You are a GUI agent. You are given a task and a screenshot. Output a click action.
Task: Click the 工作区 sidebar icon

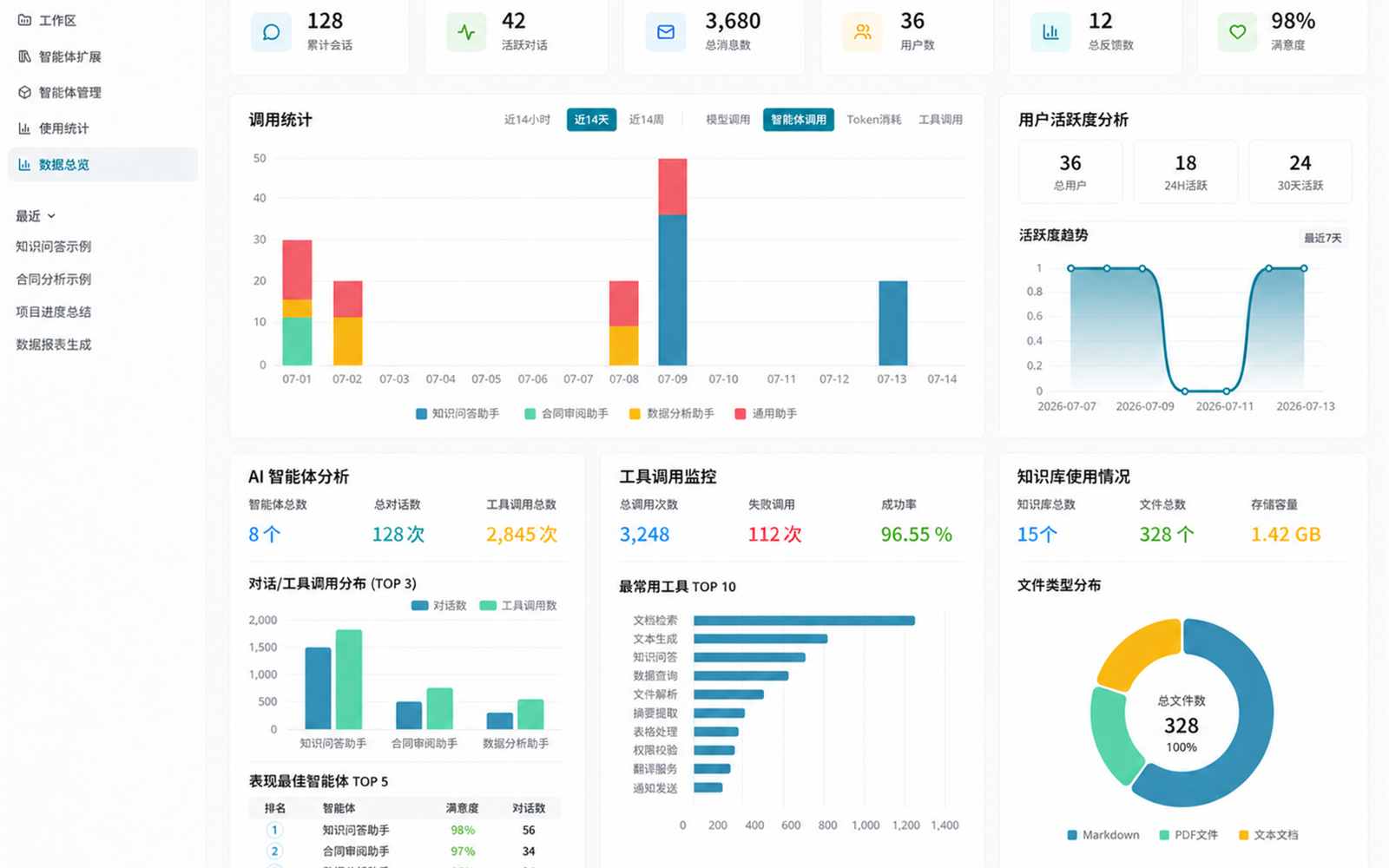[x=24, y=20]
